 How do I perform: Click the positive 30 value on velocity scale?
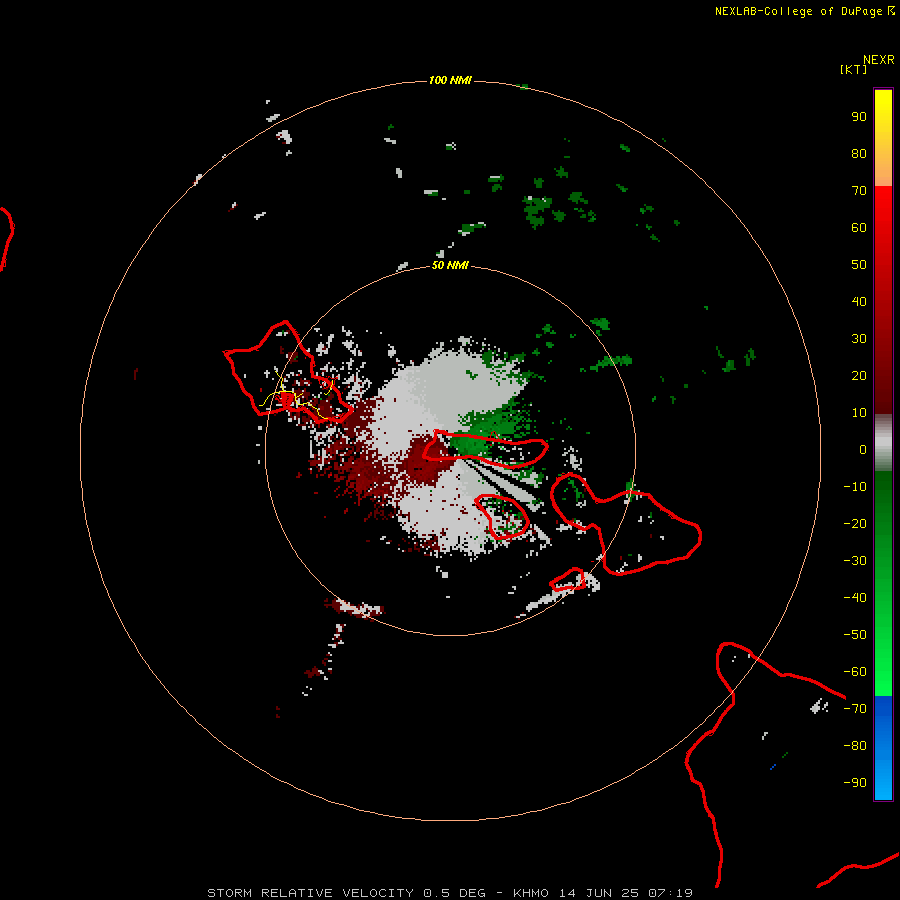(859, 339)
